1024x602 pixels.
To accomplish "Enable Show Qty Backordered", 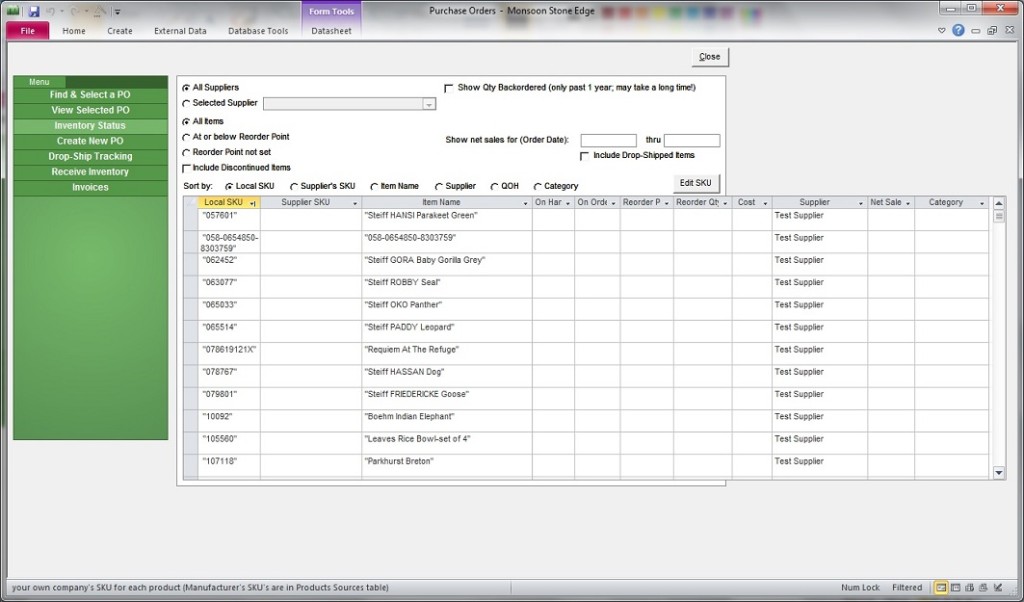I will 451,87.
